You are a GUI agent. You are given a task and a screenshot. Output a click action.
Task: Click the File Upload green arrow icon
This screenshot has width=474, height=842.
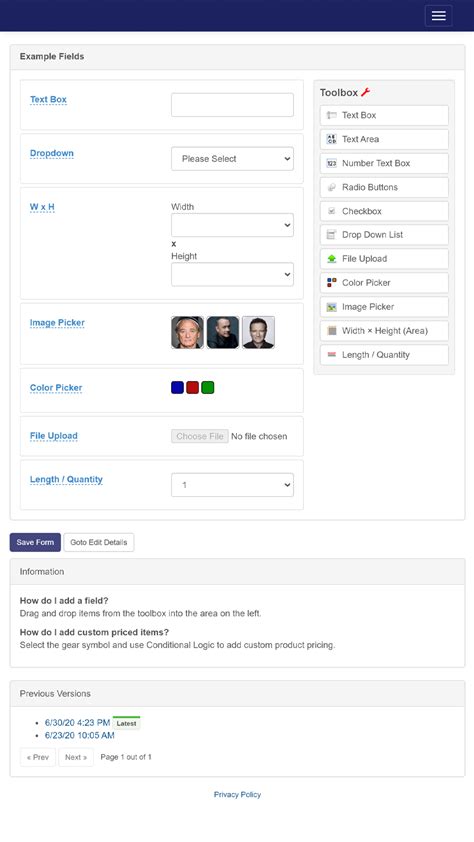click(x=331, y=259)
